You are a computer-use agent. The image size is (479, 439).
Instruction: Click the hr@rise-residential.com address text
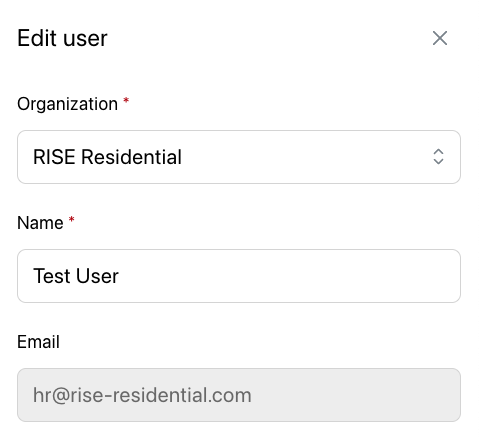point(142,395)
